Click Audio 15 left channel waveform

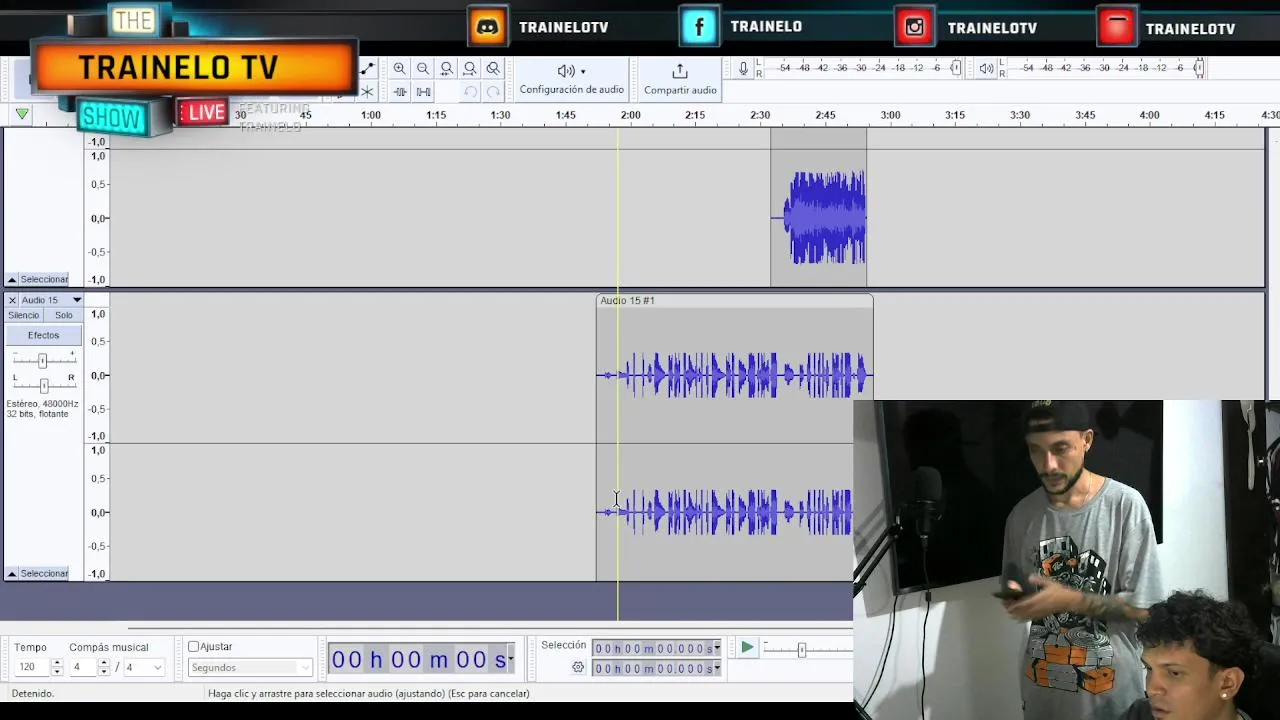pyautogui.click(x=735, y=375)
